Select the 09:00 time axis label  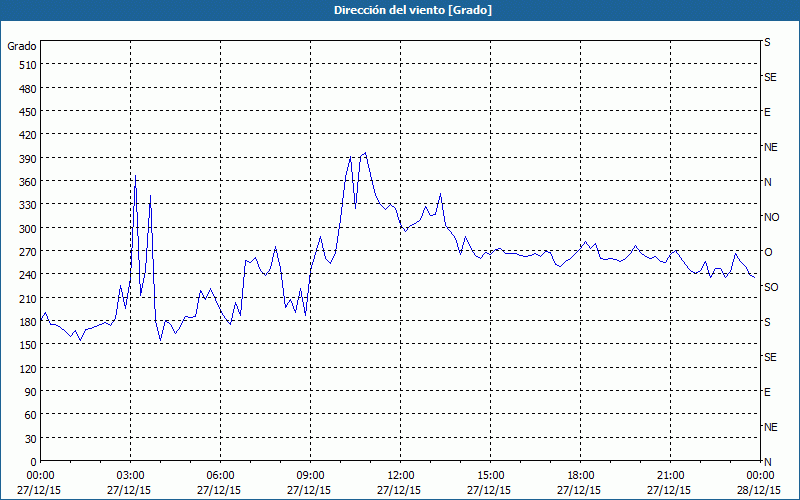tap(310, 476)
